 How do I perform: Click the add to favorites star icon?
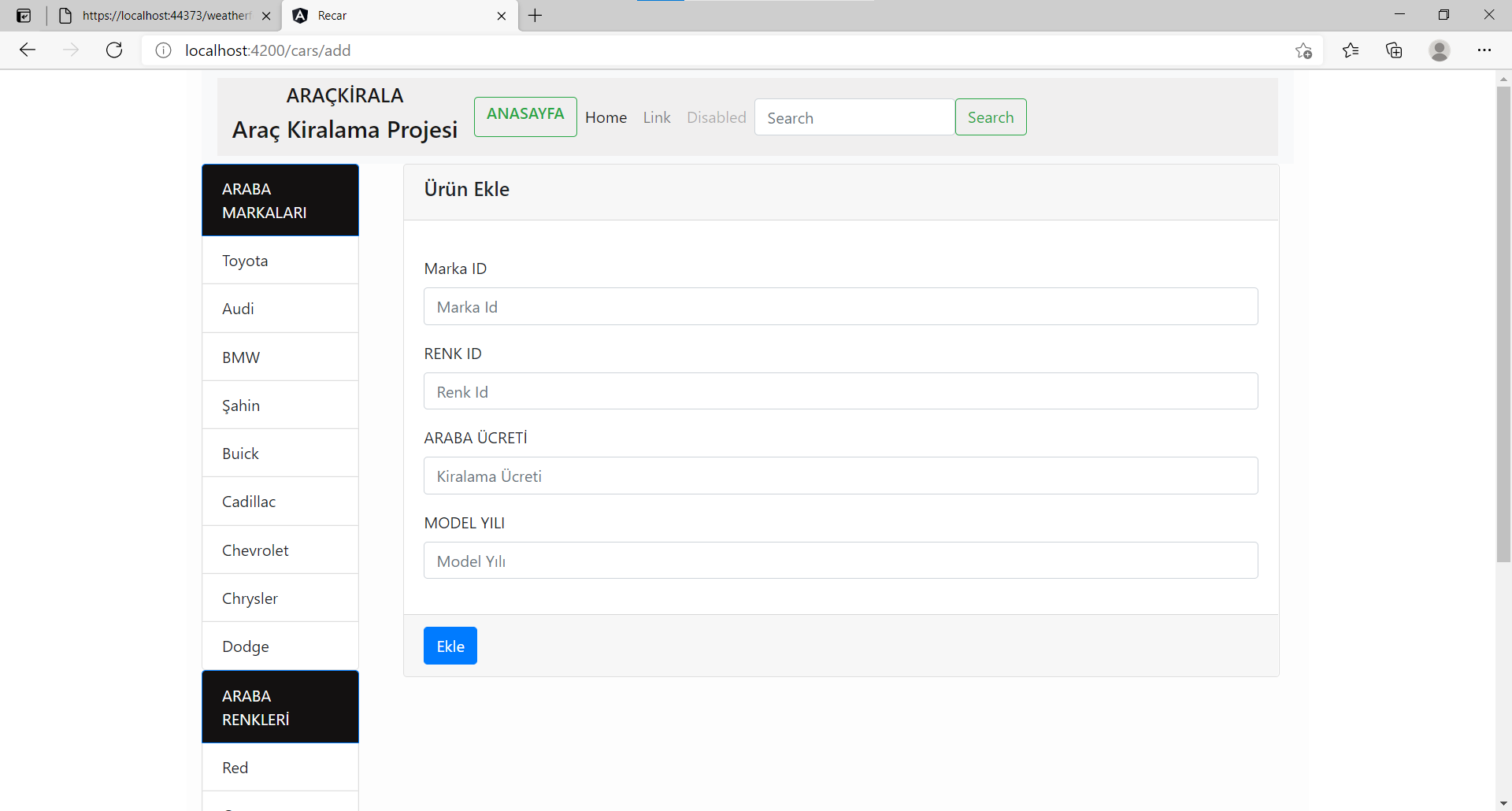(1303, 50)
